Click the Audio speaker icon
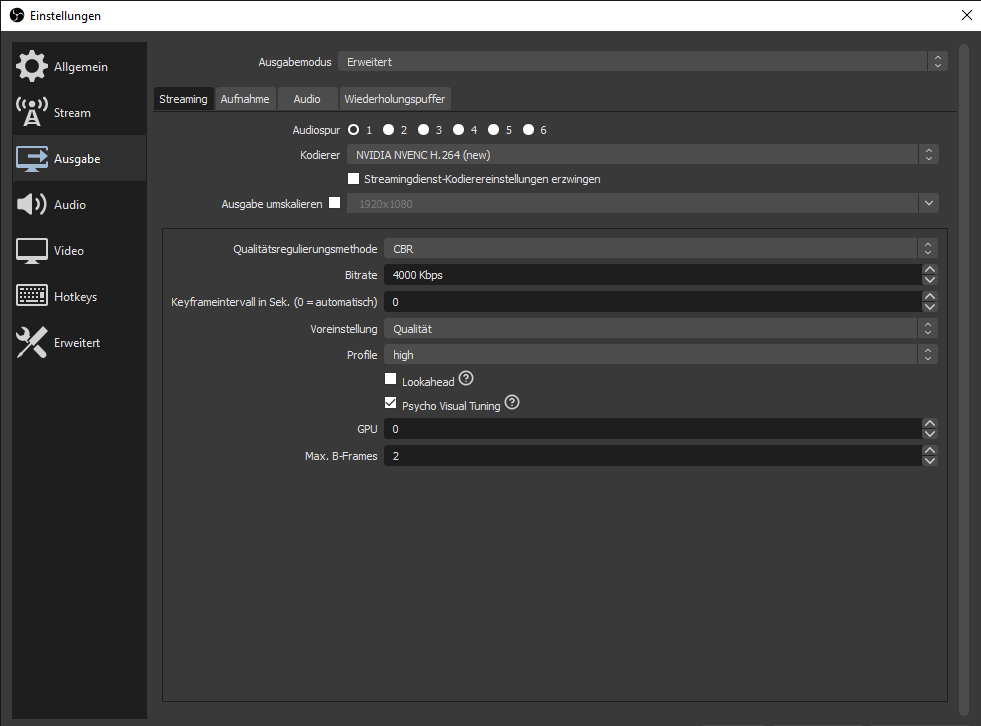 tap(32, 205)
